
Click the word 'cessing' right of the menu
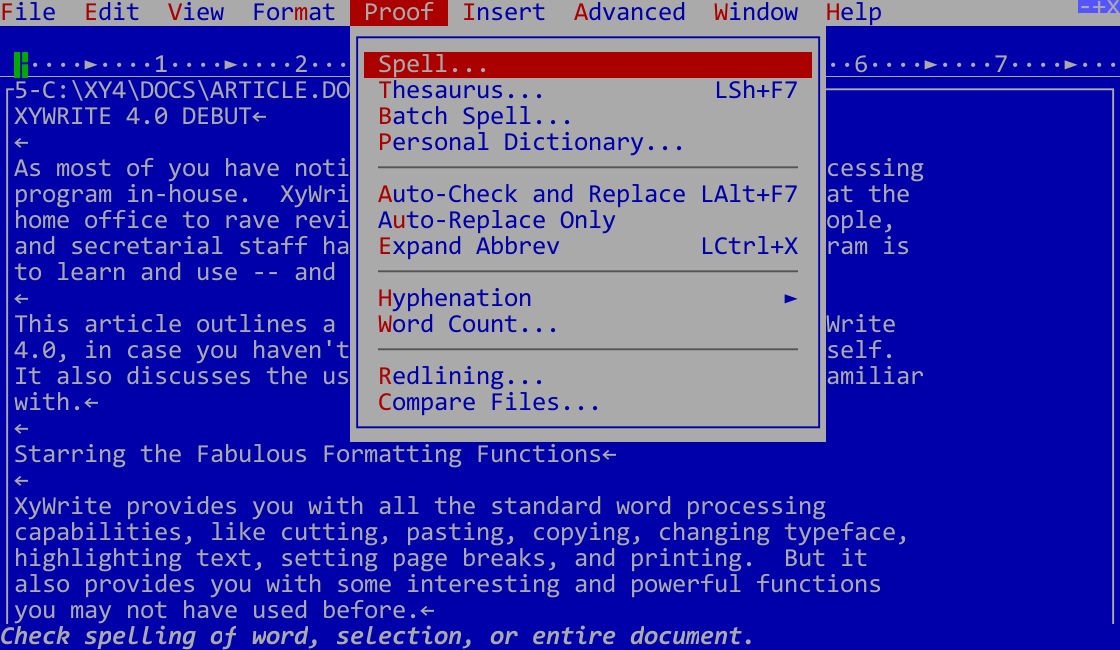click(x=875, y=169)
